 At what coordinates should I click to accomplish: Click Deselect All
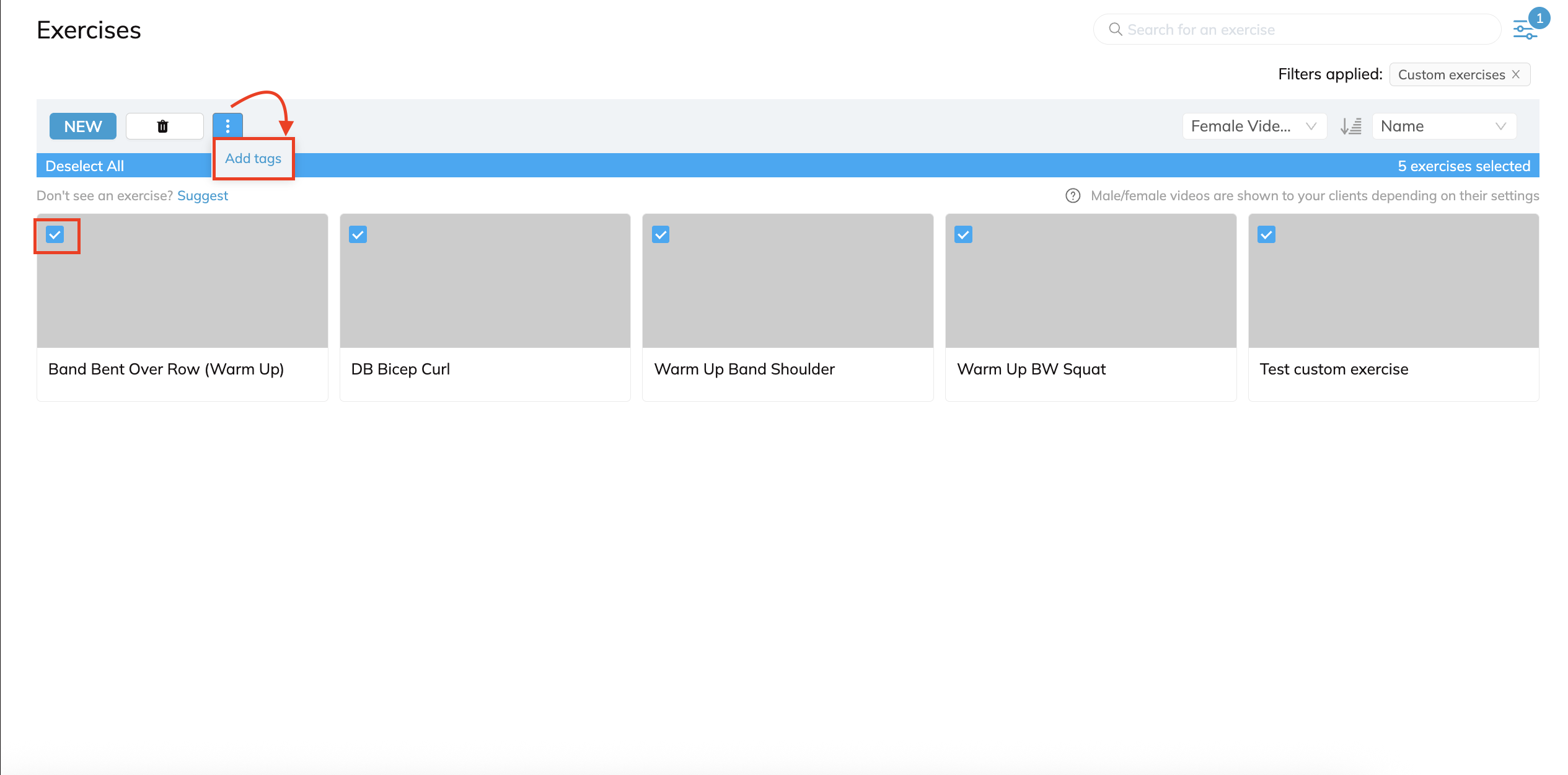[85, 166]
